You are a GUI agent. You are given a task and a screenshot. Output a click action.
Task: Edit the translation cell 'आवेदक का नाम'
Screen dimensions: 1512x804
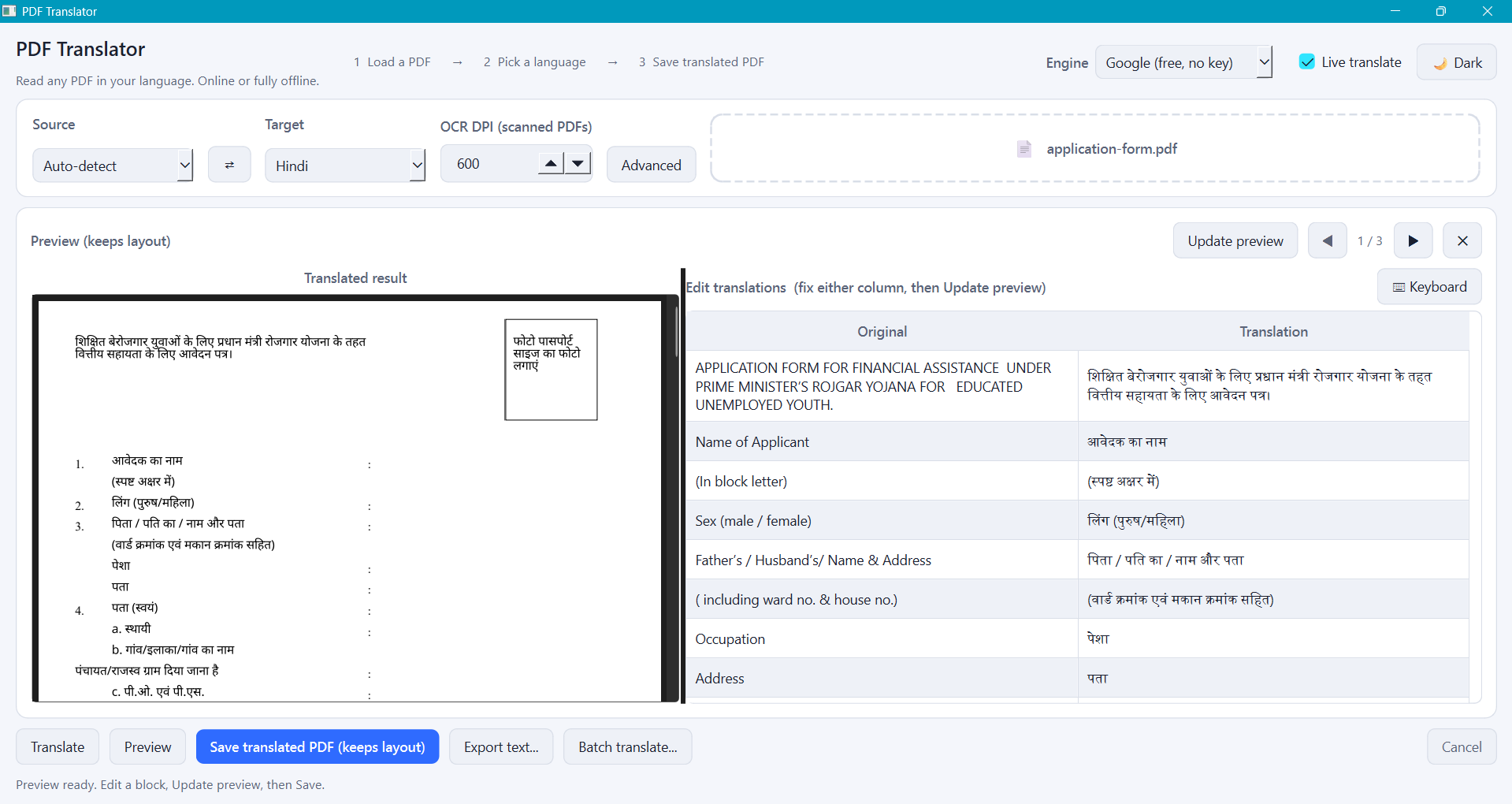(x=1273, y=441)
